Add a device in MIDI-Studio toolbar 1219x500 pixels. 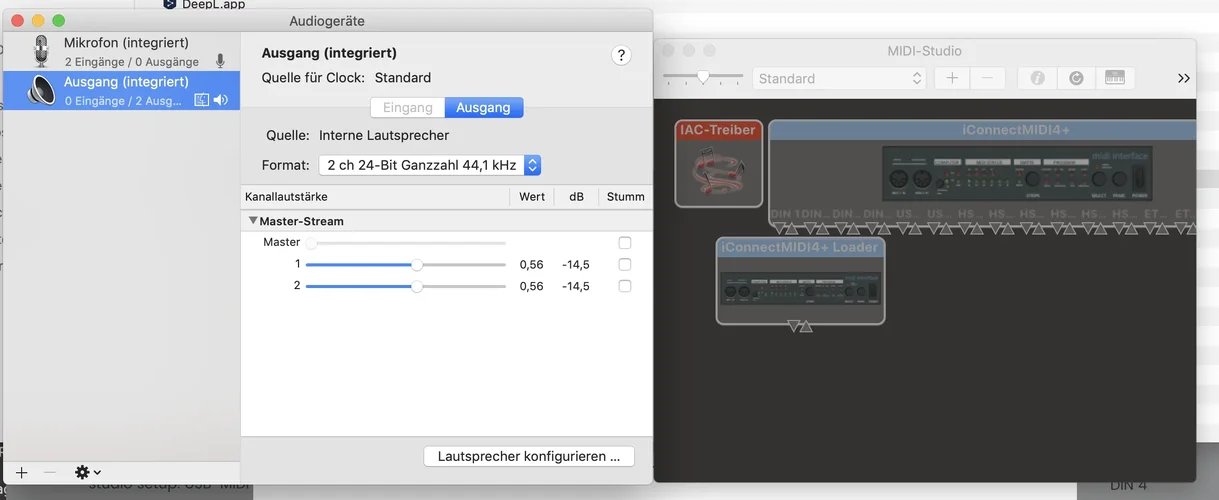coord(952,78)
